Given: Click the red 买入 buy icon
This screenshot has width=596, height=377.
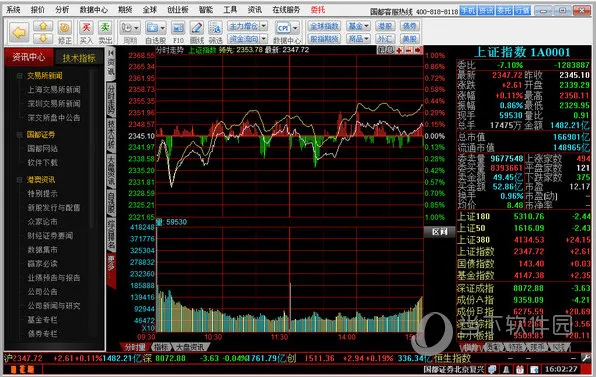Looking at the screenshot, I should [86, 28].
